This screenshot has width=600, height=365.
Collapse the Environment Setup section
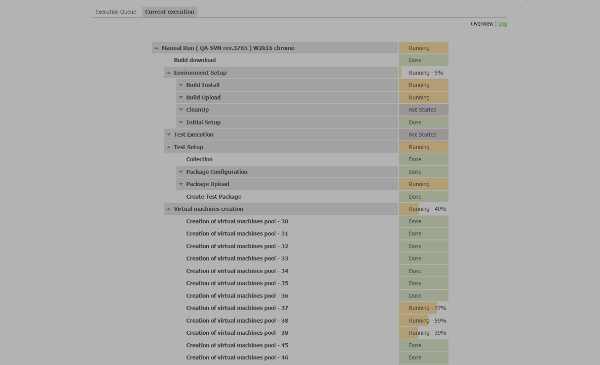(x=168, y=73)
